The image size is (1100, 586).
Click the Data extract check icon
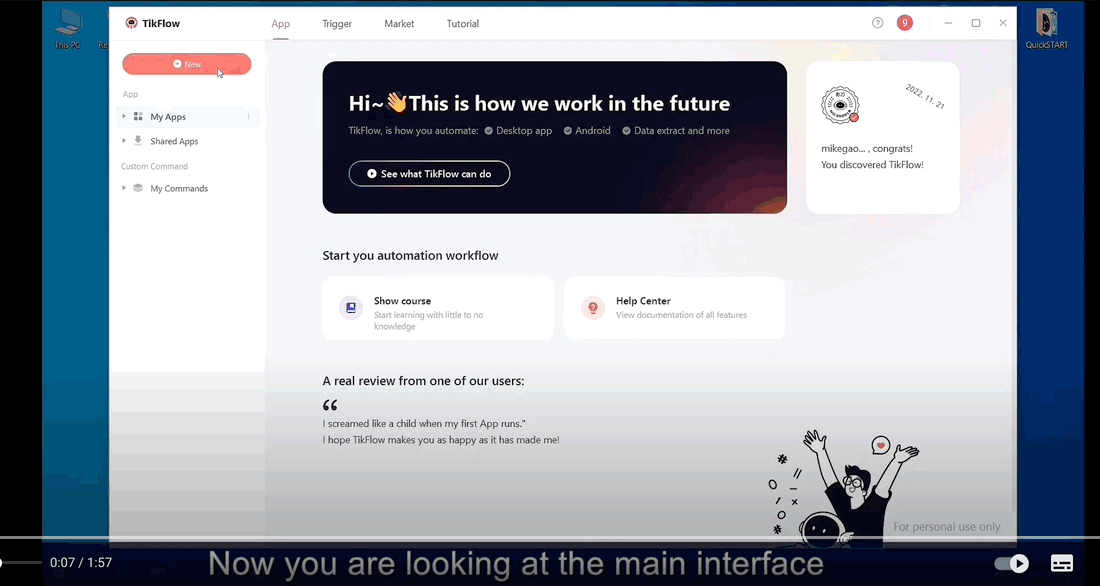626,131
